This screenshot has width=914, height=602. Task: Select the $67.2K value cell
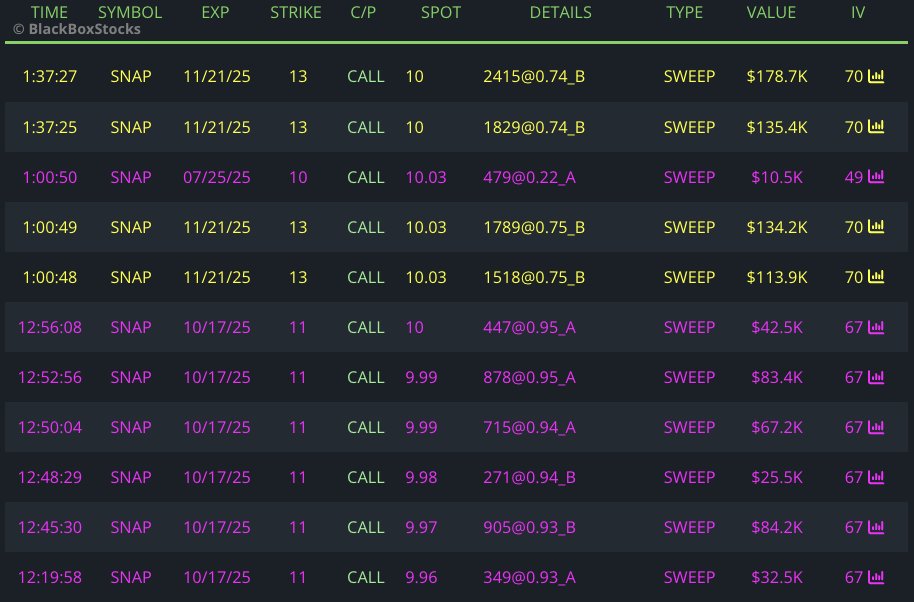[x=777, y=427]
